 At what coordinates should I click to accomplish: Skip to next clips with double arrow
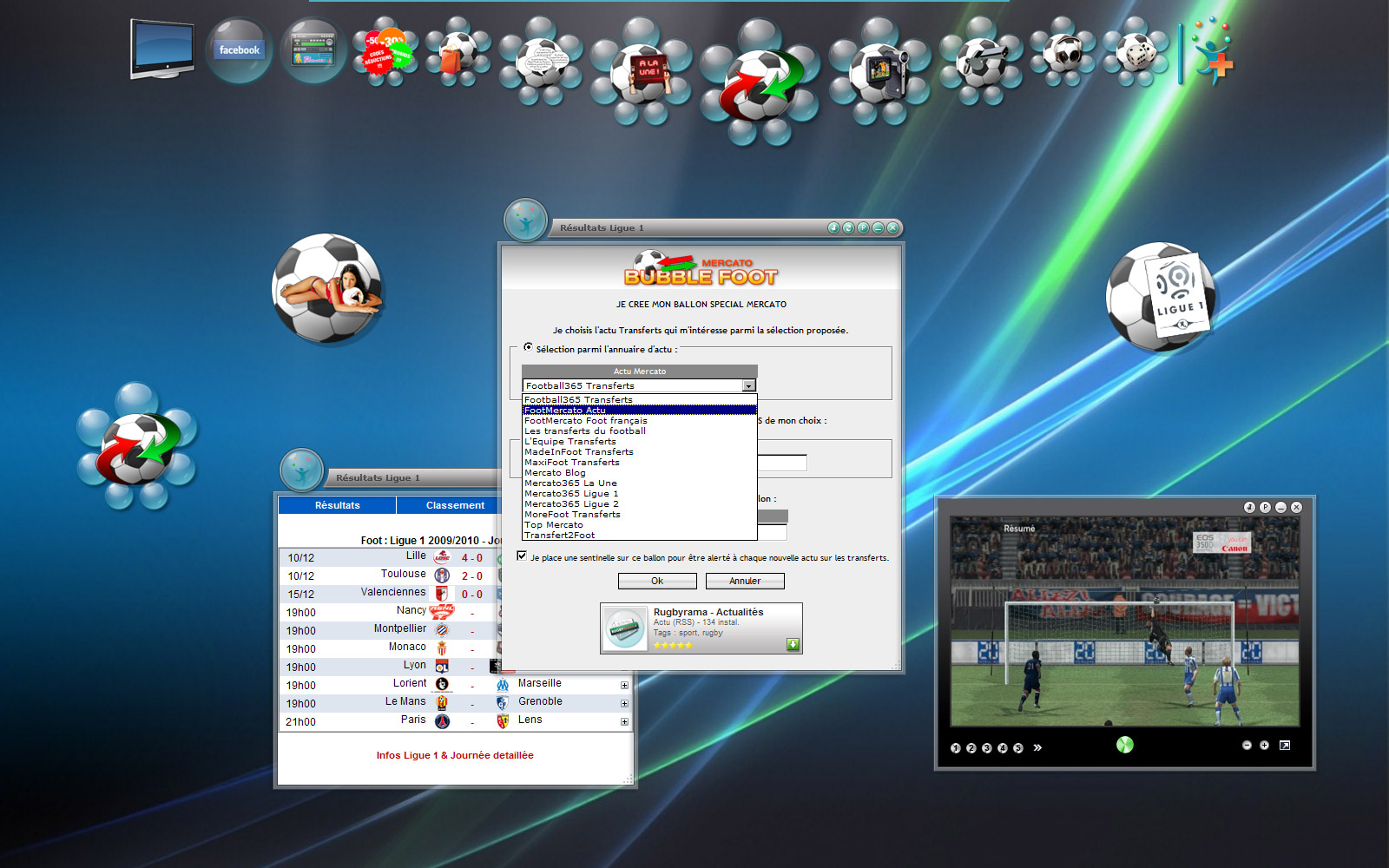1037,747
